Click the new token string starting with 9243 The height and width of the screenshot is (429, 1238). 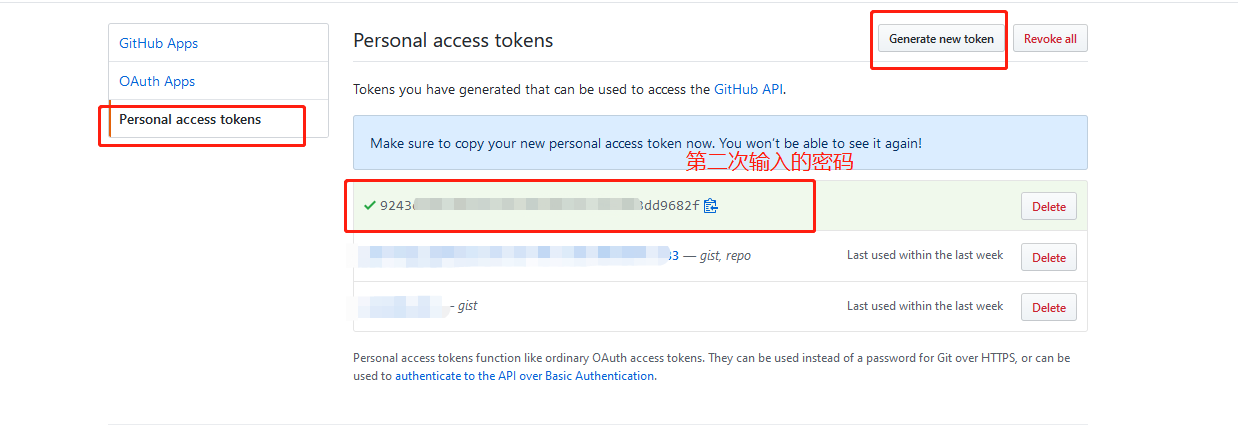coord(540,206)
